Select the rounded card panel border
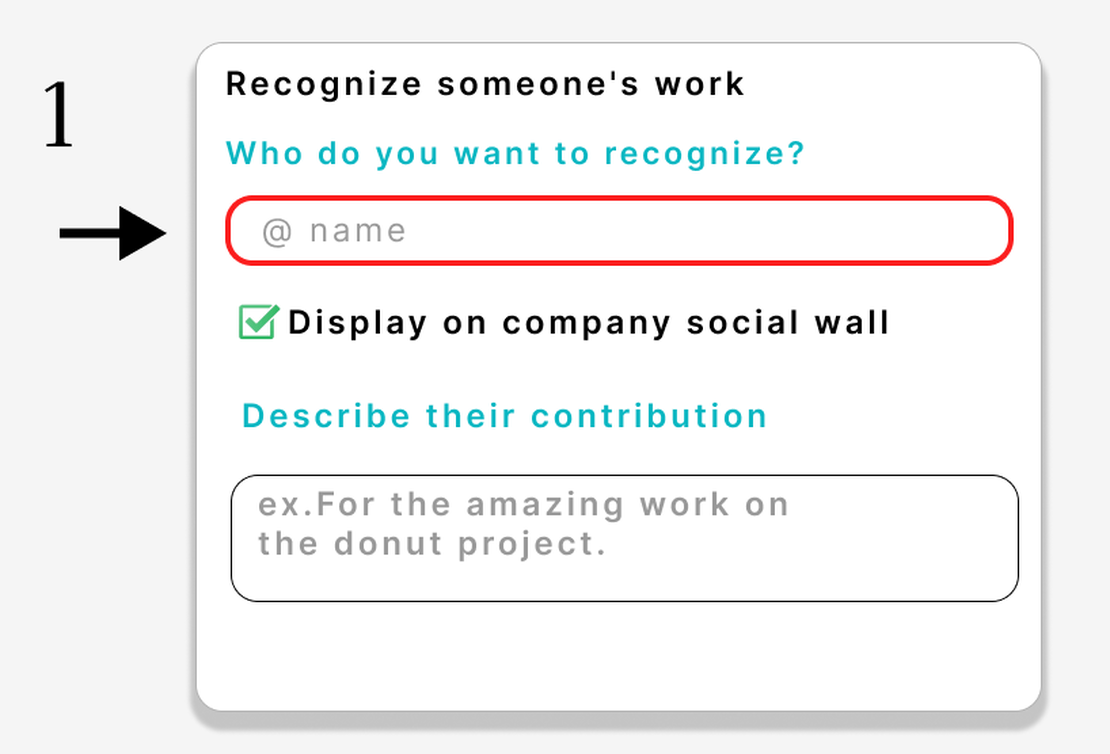Image resolution: width=1110 pixels, height=754 pixels. tap(618, 42)
